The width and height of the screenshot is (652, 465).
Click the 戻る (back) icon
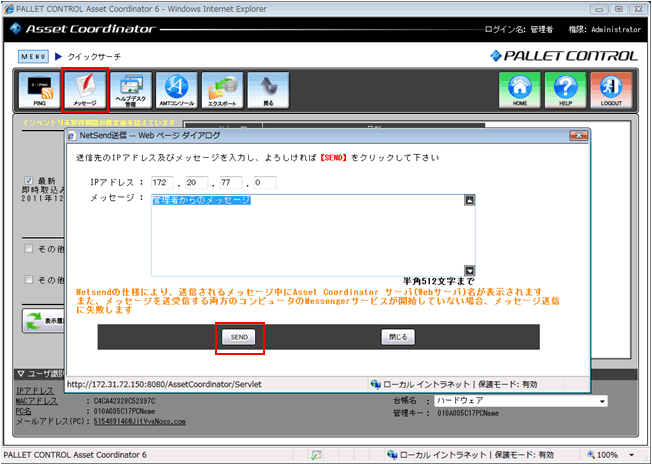(268, 90)
